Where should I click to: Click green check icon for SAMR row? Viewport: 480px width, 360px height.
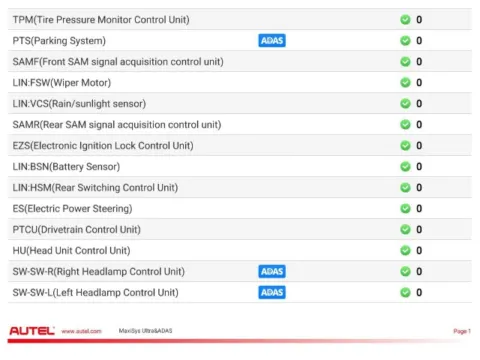(405, 125)
